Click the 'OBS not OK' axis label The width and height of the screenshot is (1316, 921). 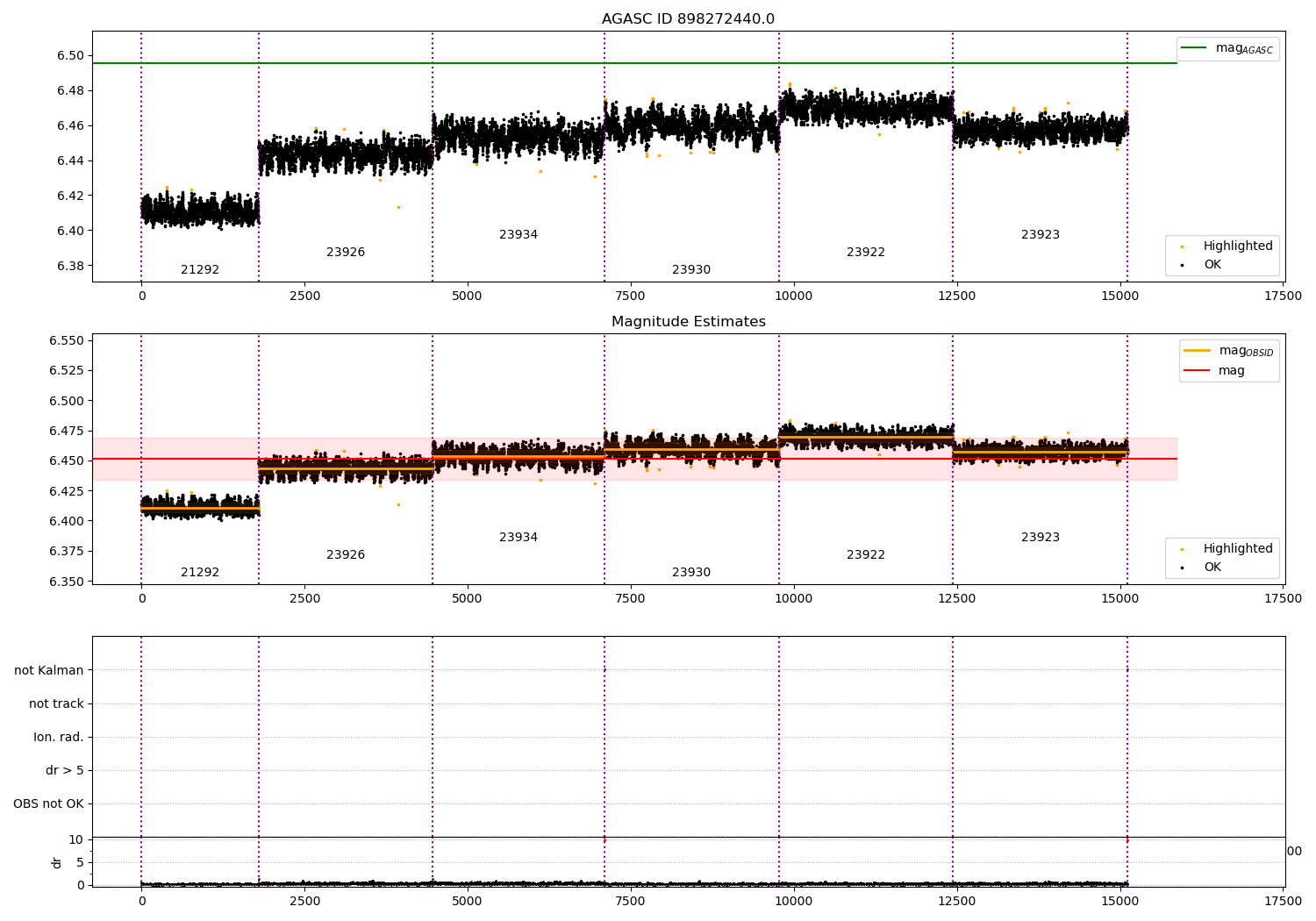(x=49, y=803)
